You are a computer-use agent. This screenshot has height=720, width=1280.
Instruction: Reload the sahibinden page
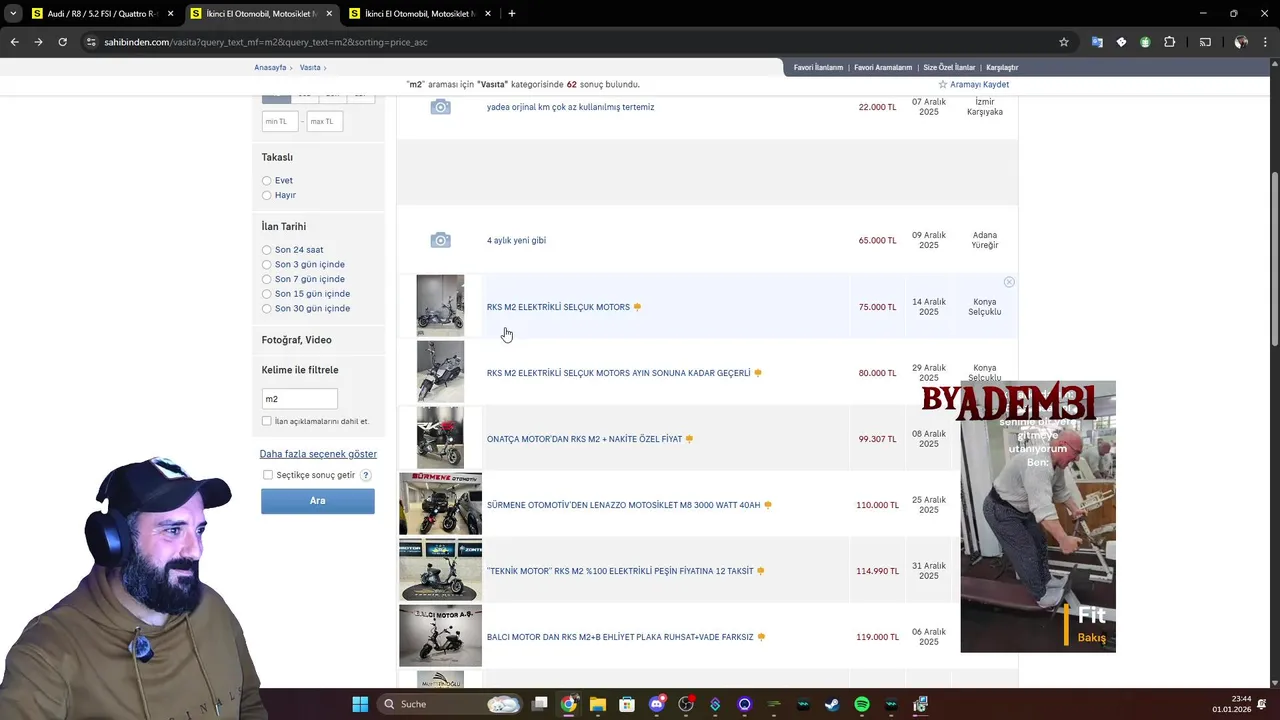coord(62,42)
